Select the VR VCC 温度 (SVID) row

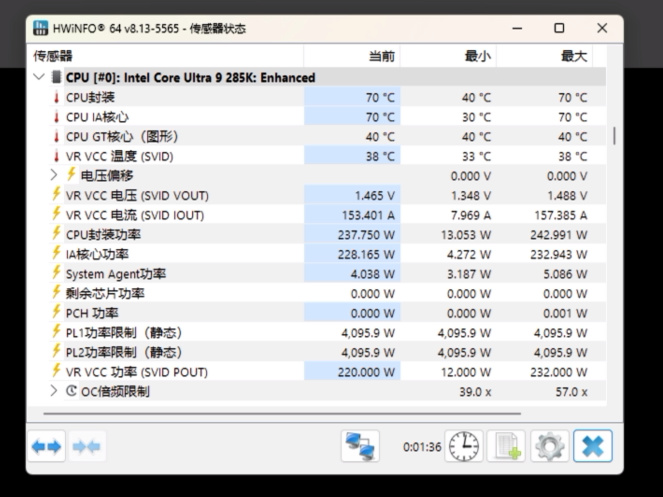(x=327, y=157)
